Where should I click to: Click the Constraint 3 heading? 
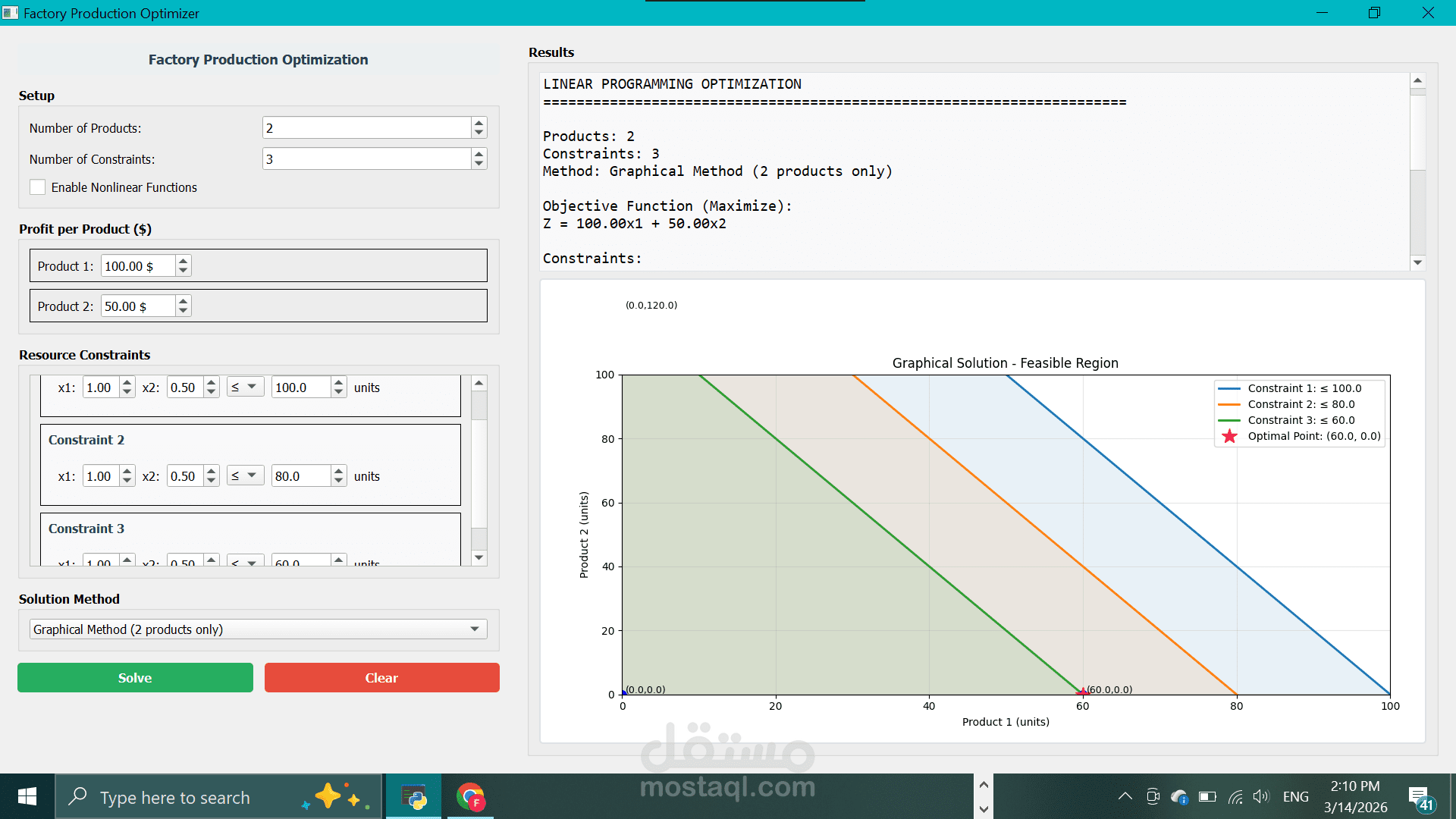tap(86, 529)
